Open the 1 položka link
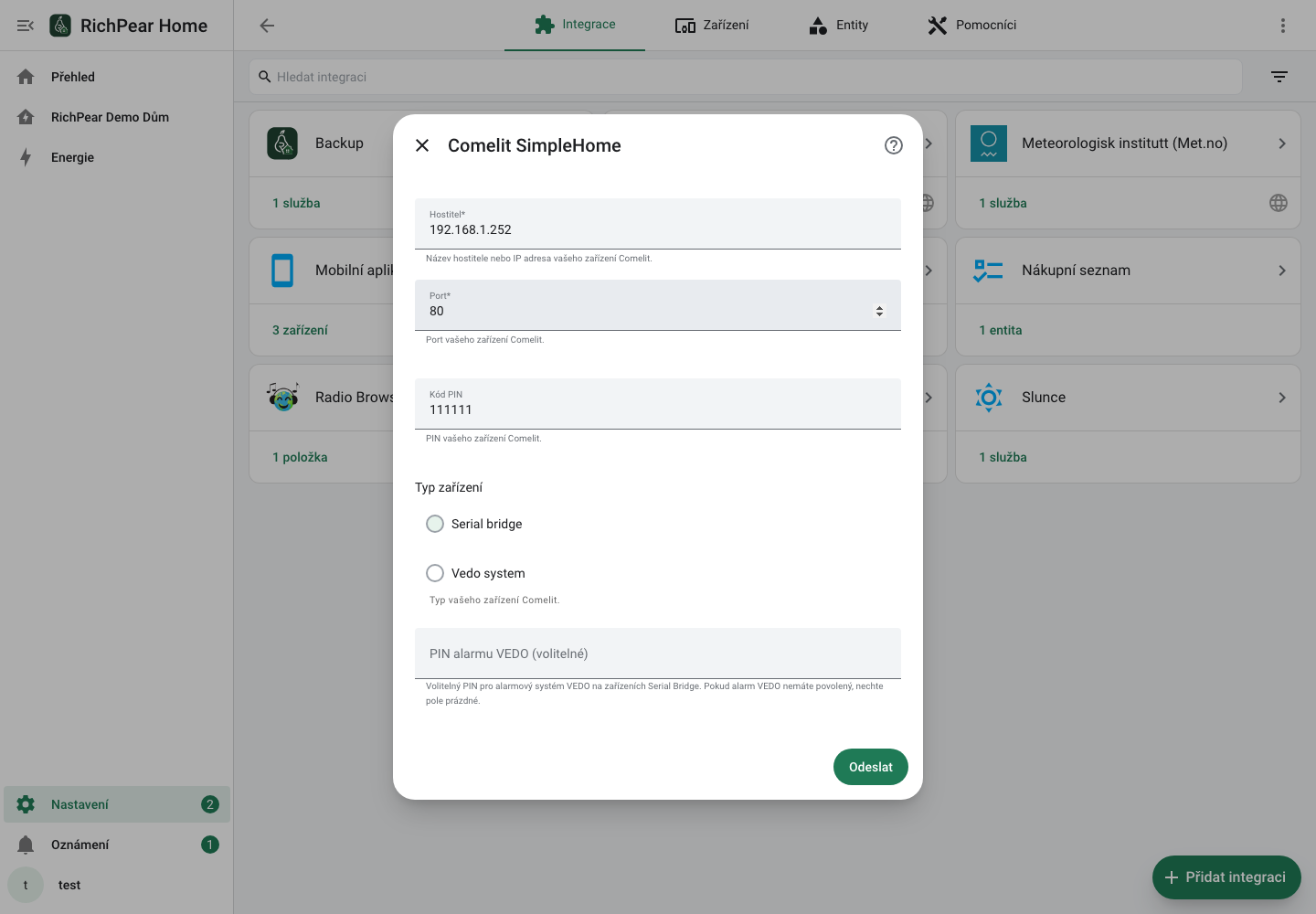 300,457
